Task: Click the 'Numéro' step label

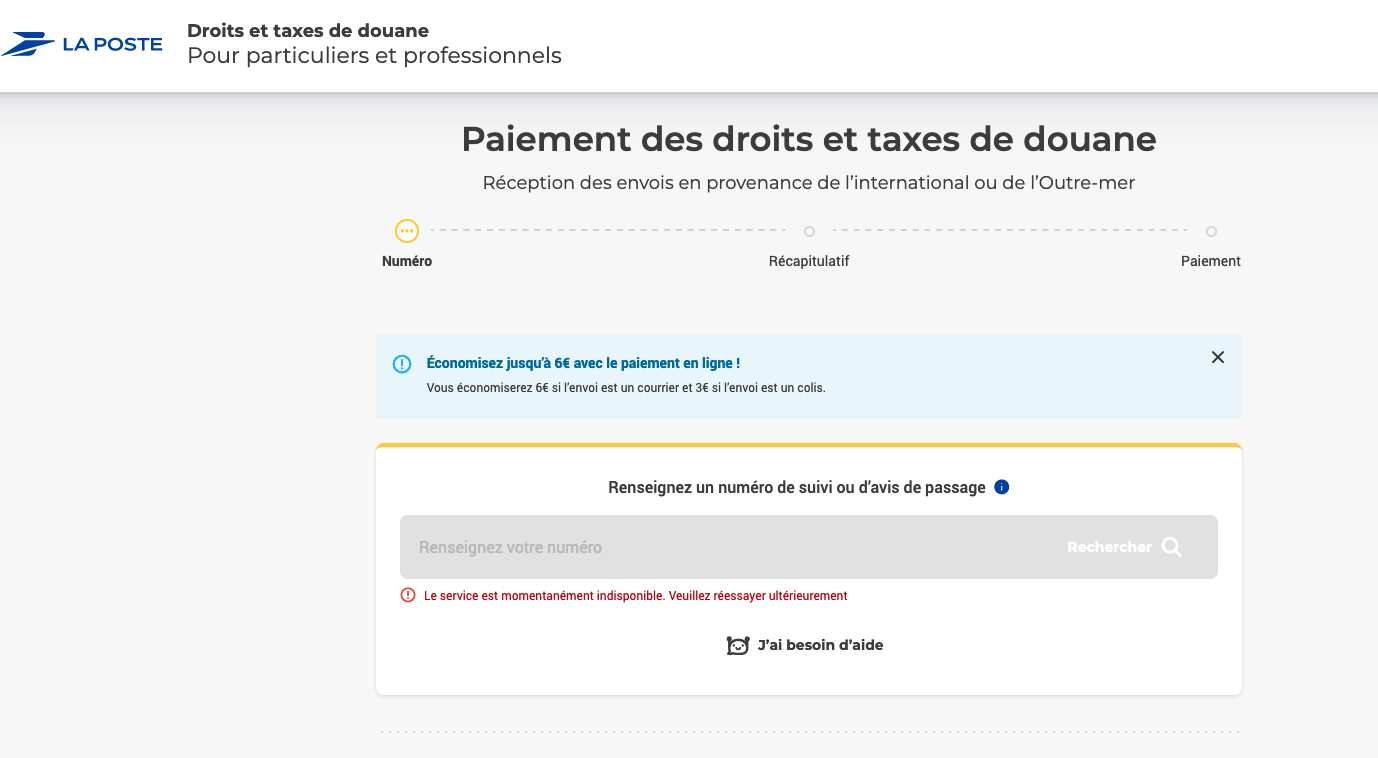Action: [x=407, y=261]
